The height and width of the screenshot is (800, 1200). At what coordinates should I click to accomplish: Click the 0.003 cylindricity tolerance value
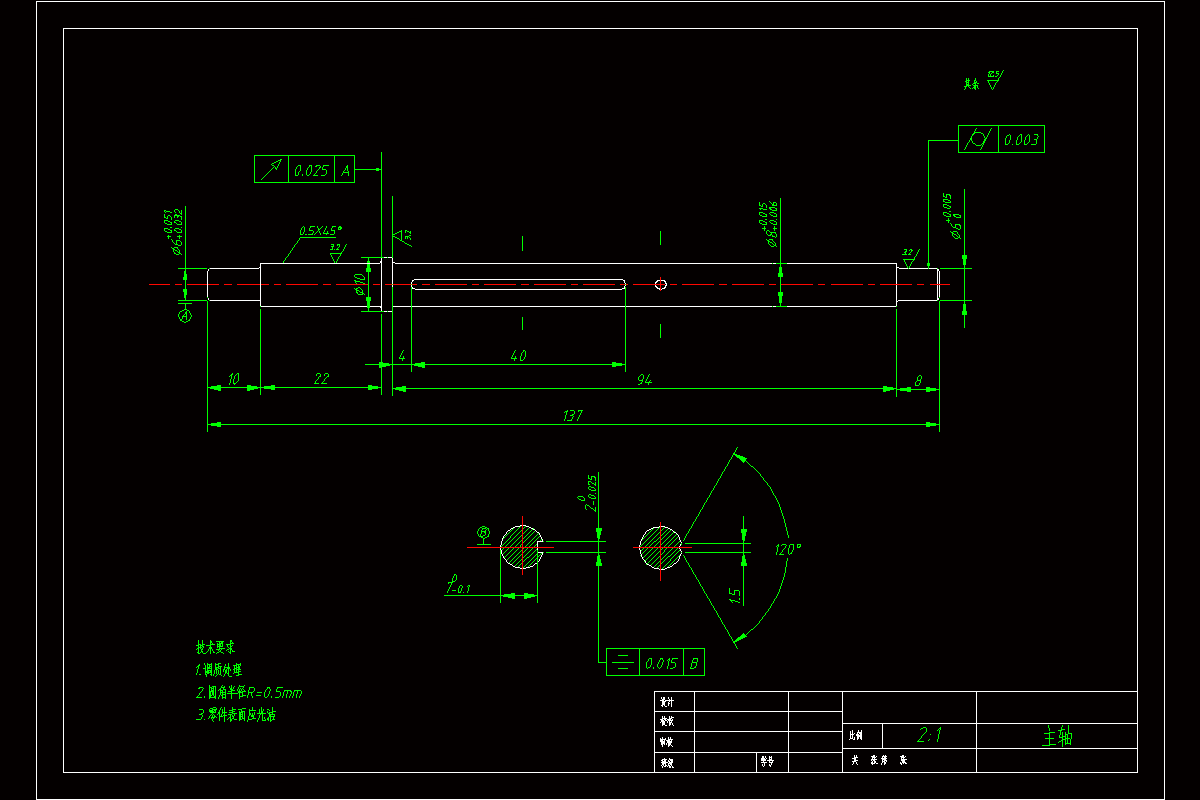click(1021, 140)
